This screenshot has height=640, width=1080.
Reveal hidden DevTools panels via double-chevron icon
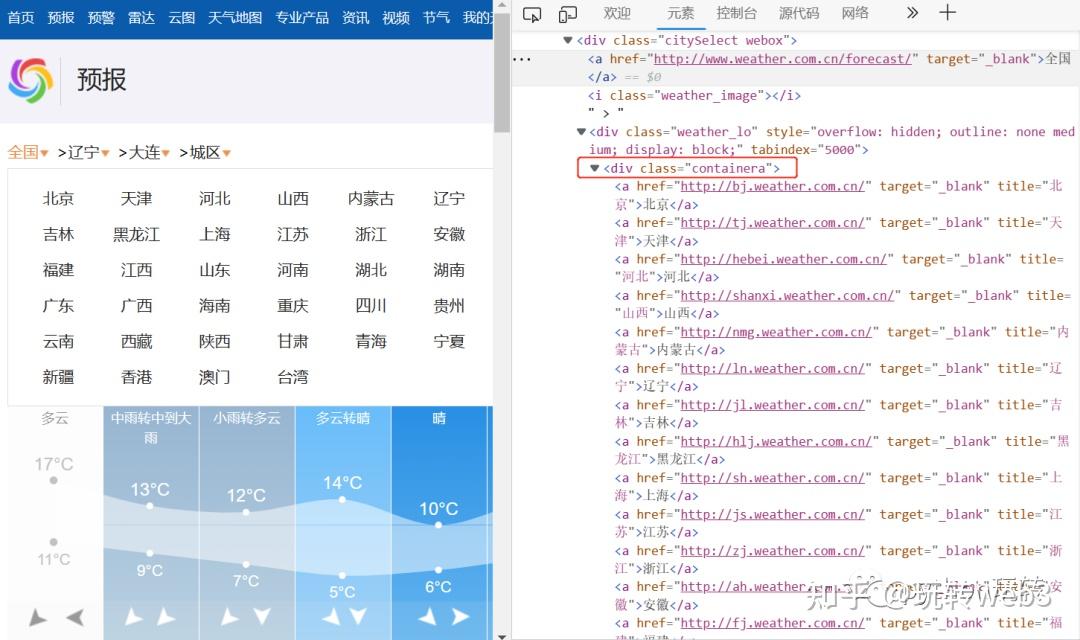[911, 13]
